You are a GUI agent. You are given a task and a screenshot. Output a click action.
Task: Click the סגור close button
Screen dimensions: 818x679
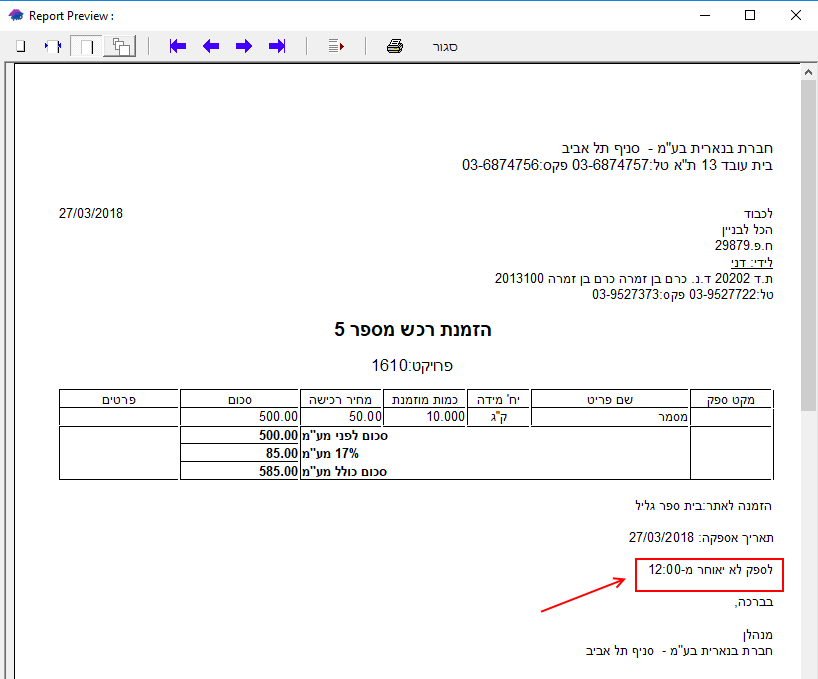click(445, 47)
